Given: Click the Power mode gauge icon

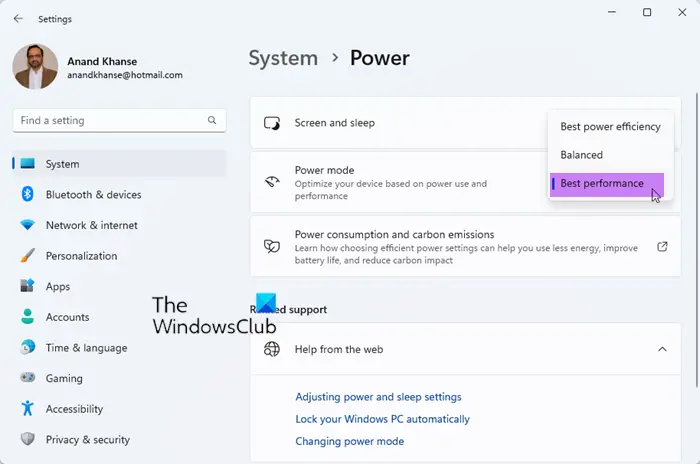Looking at the screenshot, I should click(272, 181).
